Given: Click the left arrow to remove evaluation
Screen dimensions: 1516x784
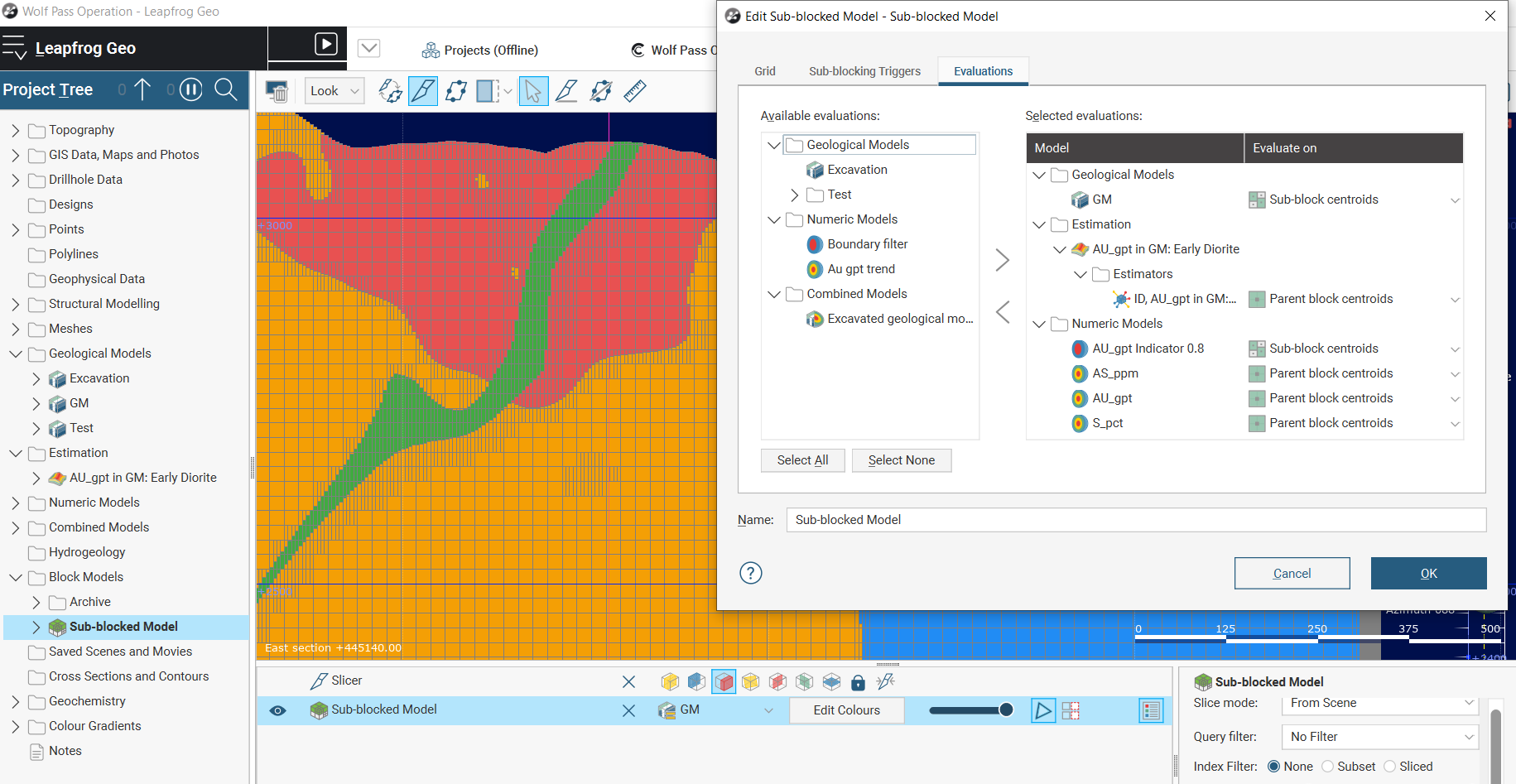Looking at the screenshot, I should [x=1002, y=312].
